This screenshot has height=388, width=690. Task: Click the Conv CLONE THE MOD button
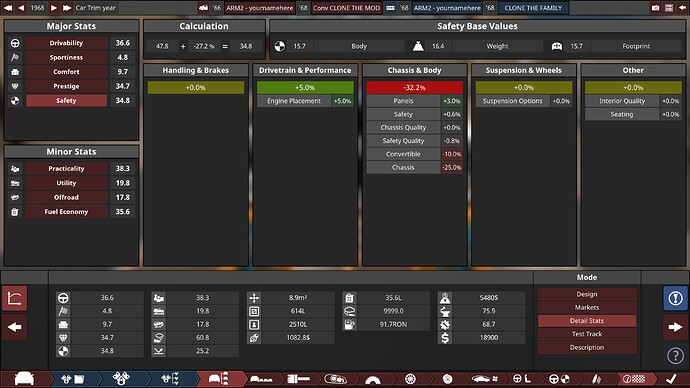click(346, 8)
